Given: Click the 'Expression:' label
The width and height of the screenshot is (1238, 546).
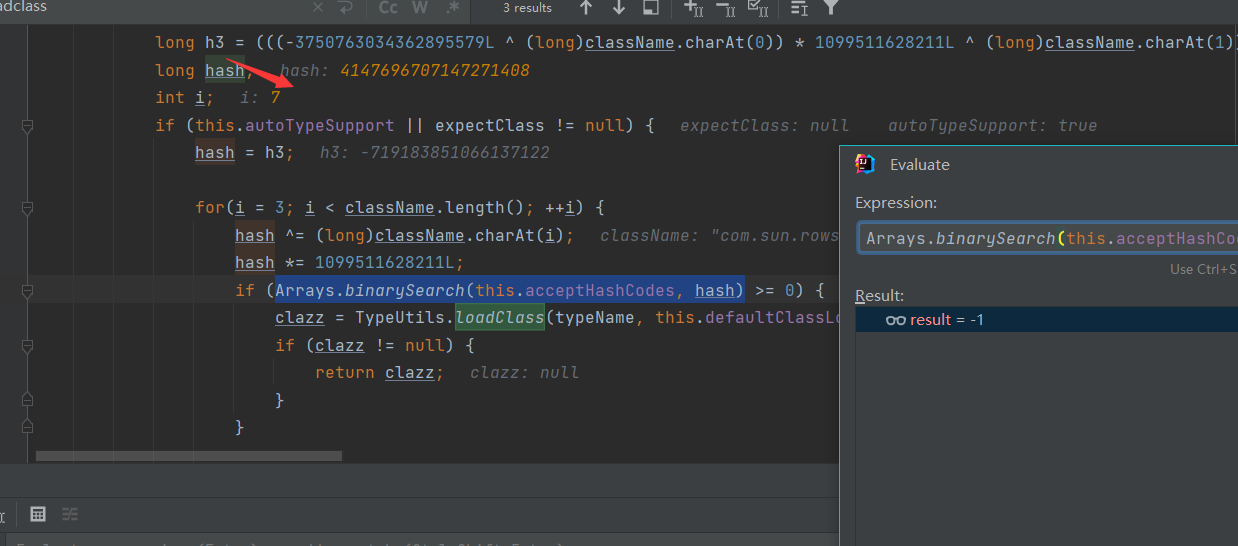Looking at the screenshot, I should [896, 202].
